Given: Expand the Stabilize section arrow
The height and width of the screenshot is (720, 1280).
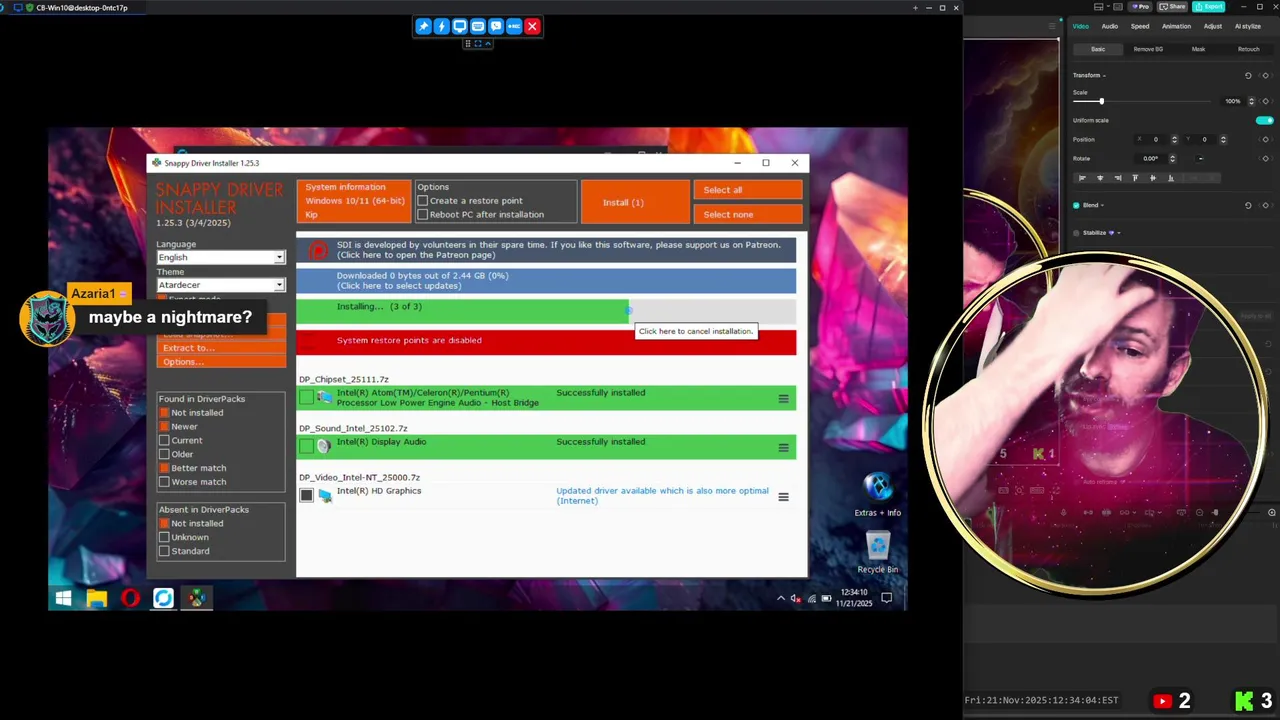Looking at the screenshot, I should pos(1118,233).
